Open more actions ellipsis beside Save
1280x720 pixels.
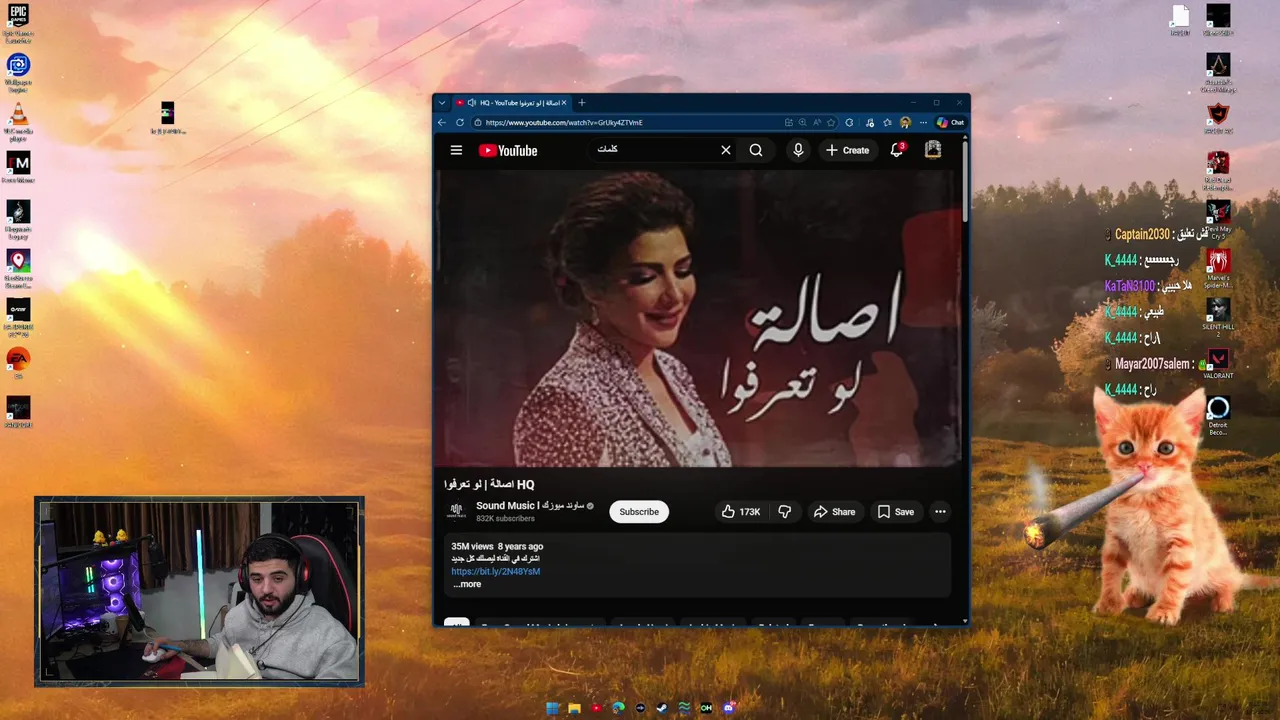coord(940,512)
